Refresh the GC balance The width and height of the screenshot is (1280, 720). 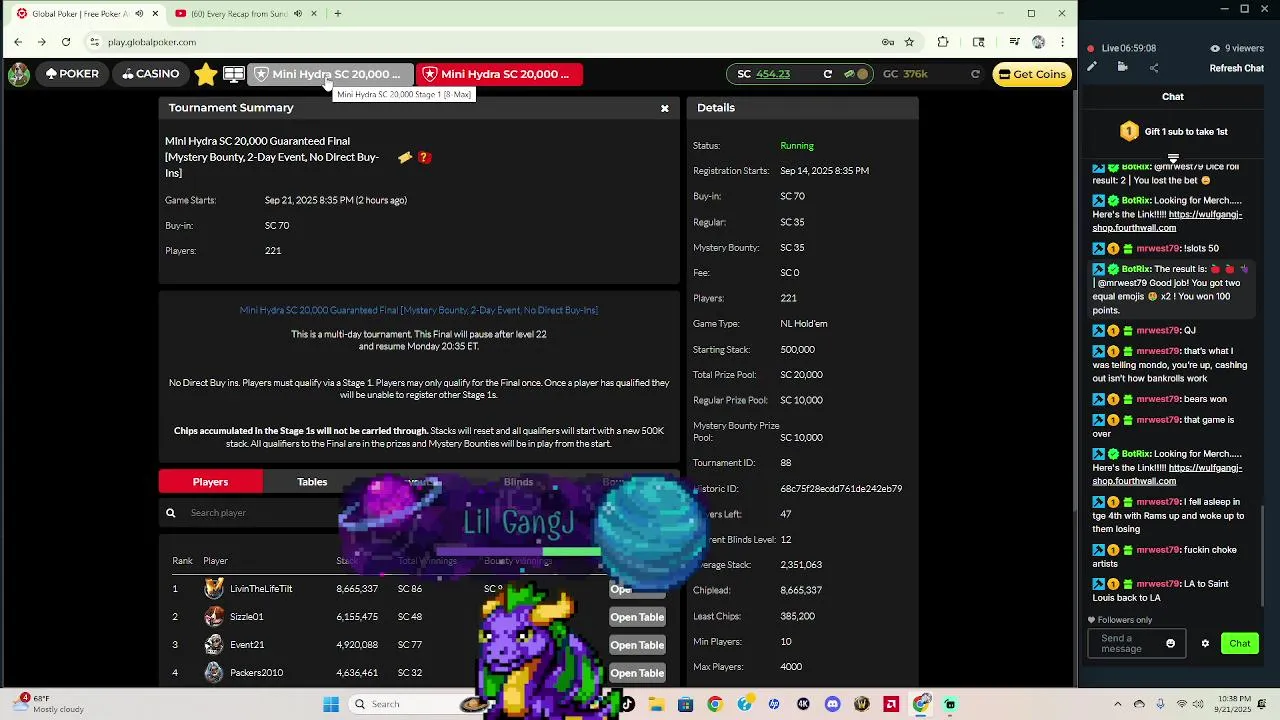coord(975,74)
